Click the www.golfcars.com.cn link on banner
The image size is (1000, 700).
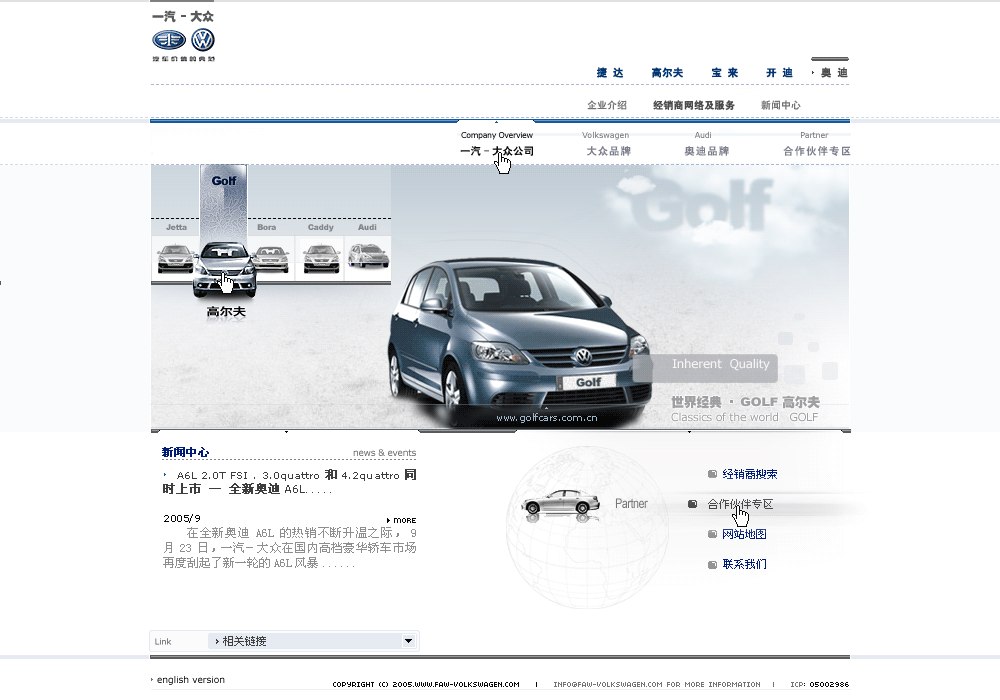coord(547,418)
